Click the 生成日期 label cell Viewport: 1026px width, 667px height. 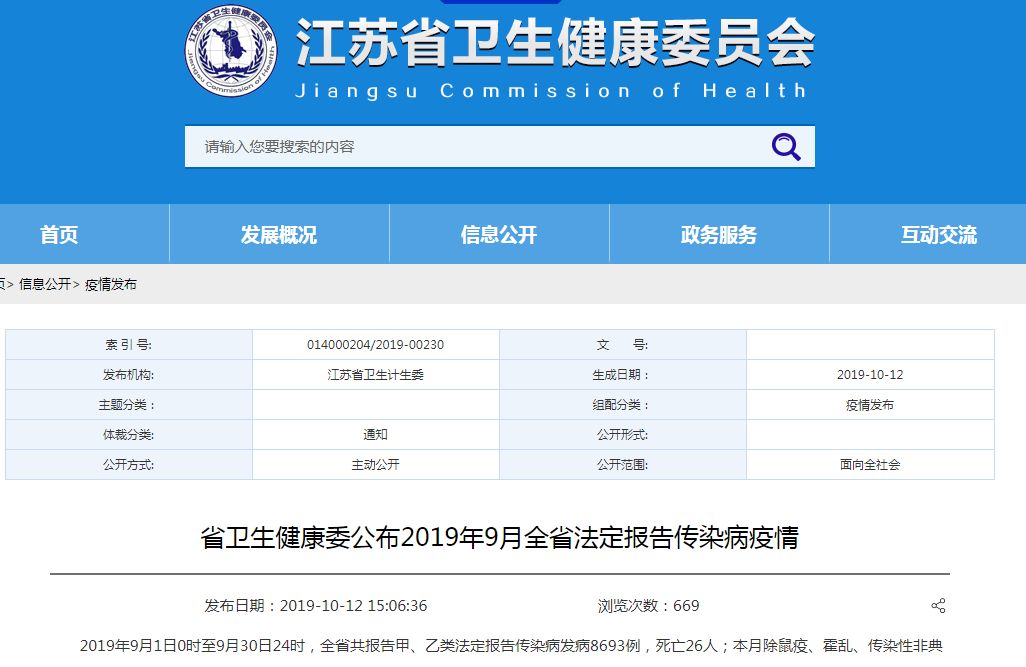623,374
